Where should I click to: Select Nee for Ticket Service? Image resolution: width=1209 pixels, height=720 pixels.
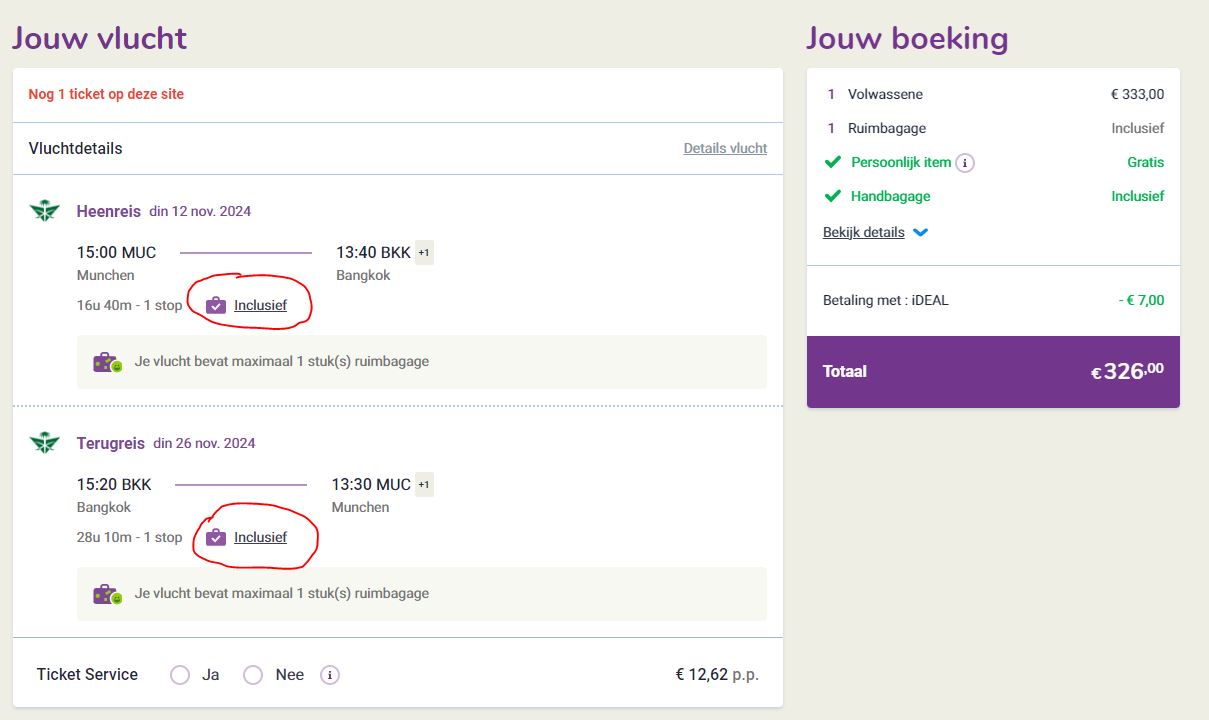(253, 675)
